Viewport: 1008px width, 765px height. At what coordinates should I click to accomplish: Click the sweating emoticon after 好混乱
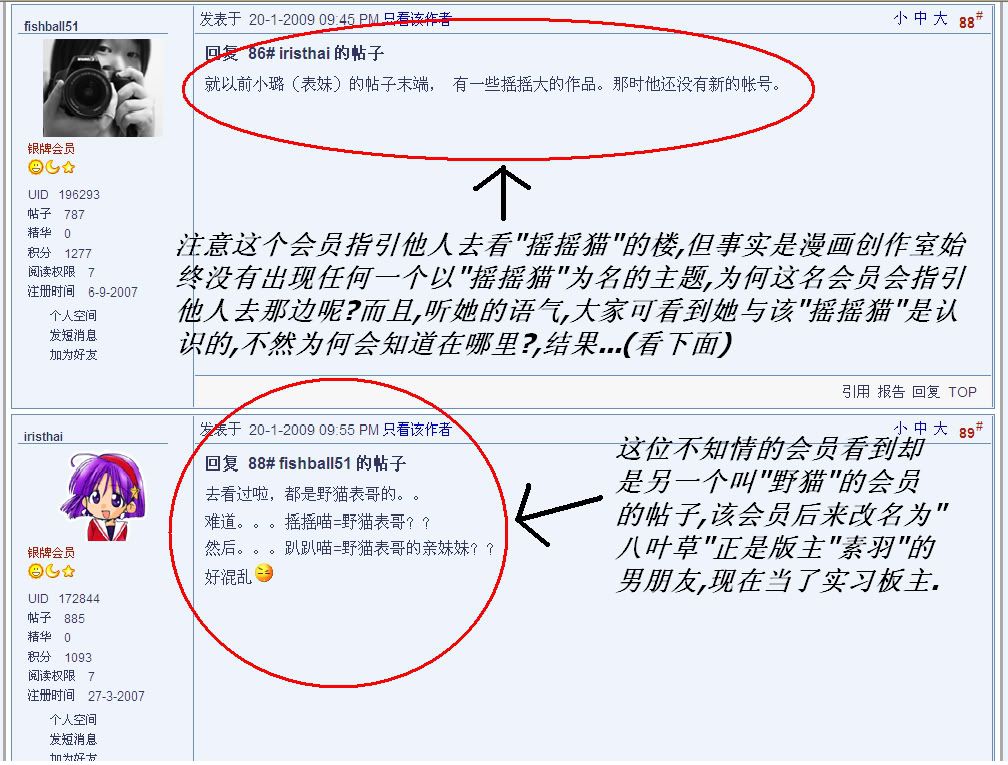click(264, 573)
